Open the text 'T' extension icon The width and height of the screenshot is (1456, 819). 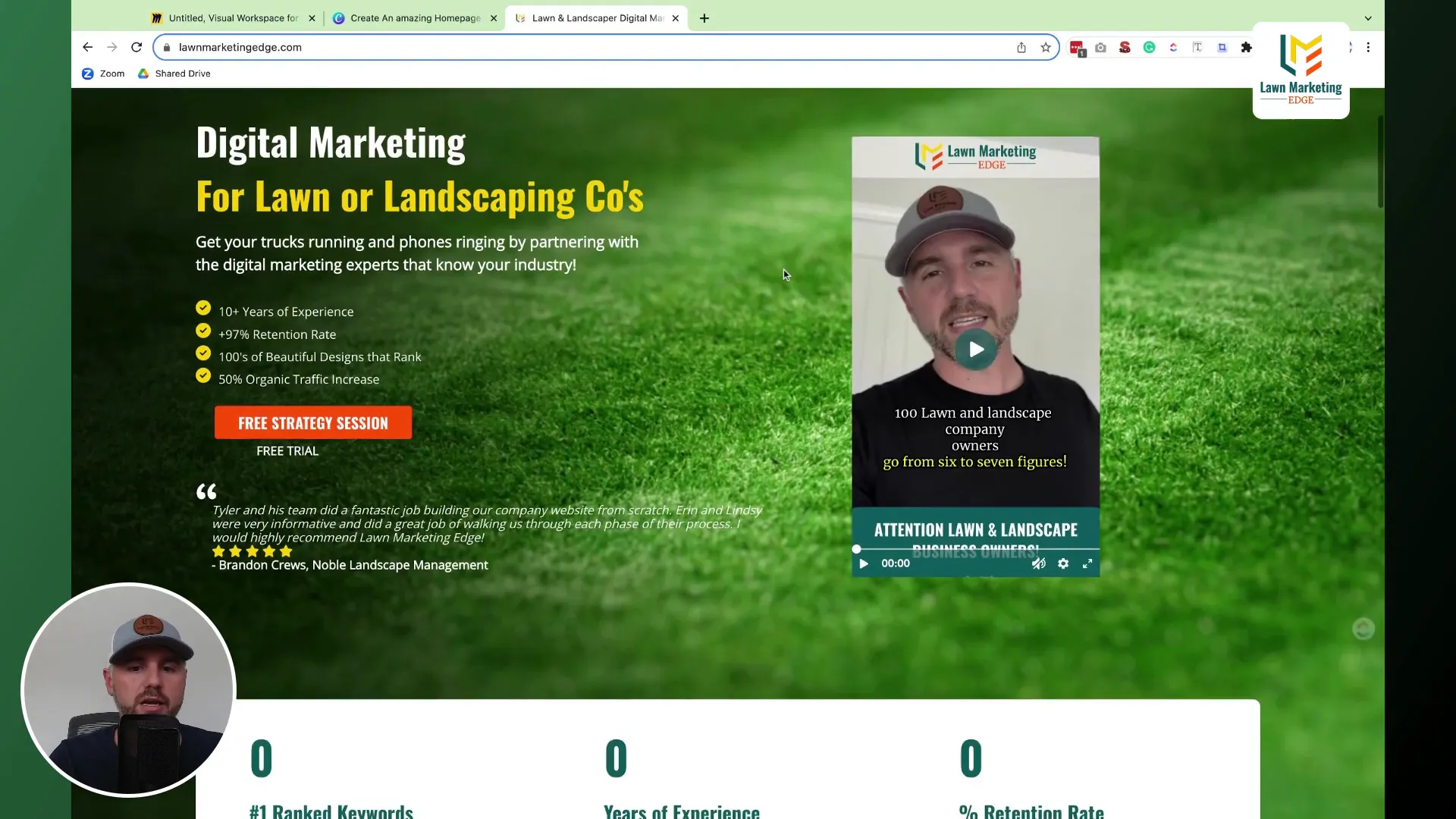(1197, 47)
